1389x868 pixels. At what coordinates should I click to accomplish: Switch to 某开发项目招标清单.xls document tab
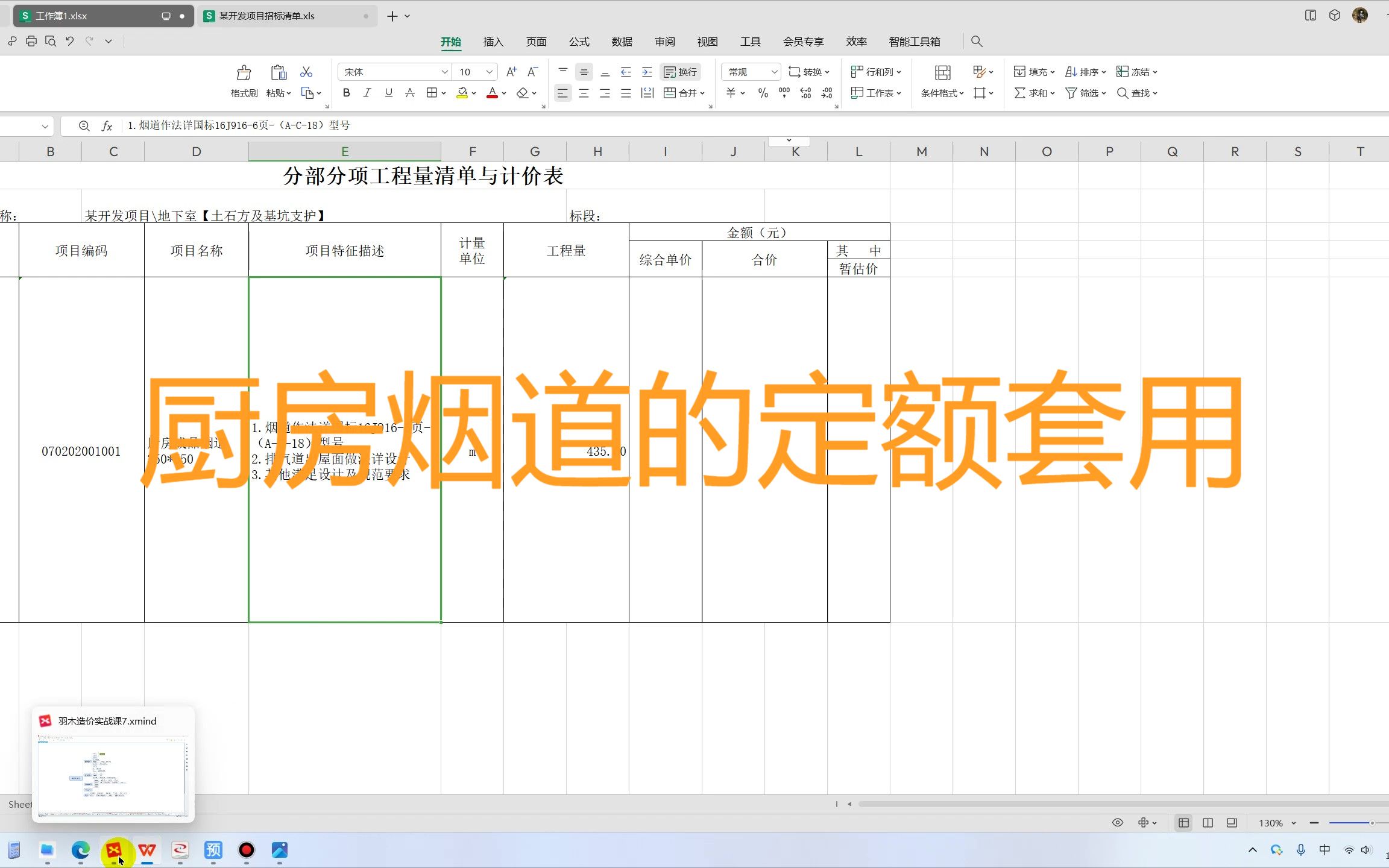pos(267,16)
